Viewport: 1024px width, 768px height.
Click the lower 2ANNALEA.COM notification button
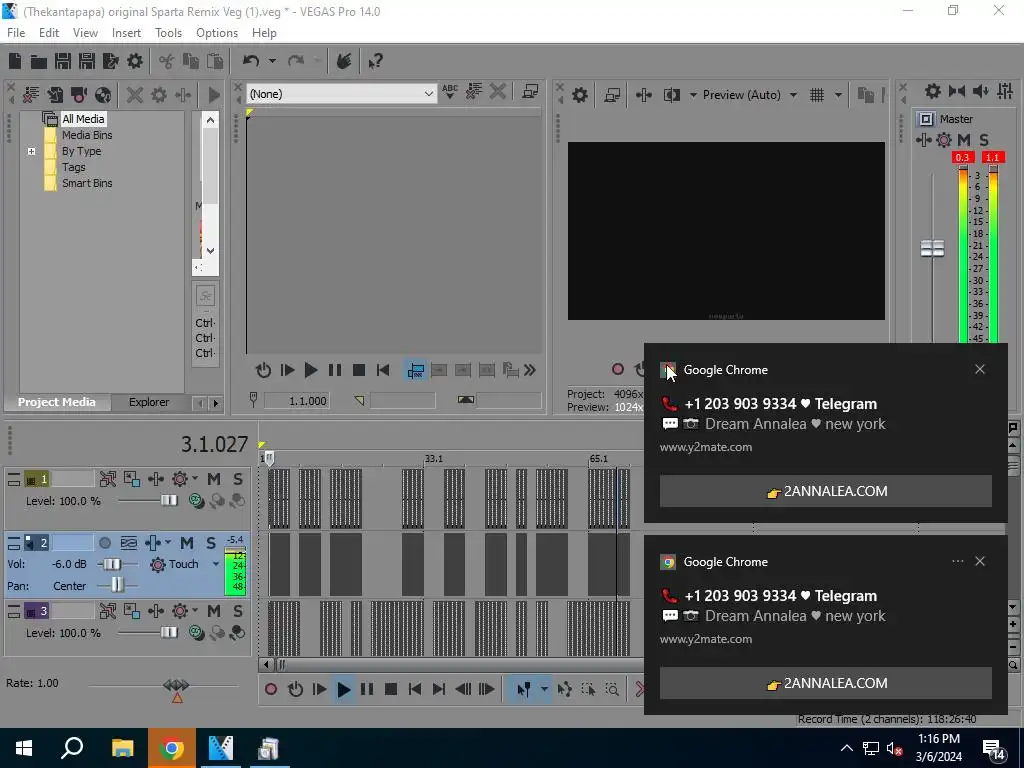click(825, 683)
